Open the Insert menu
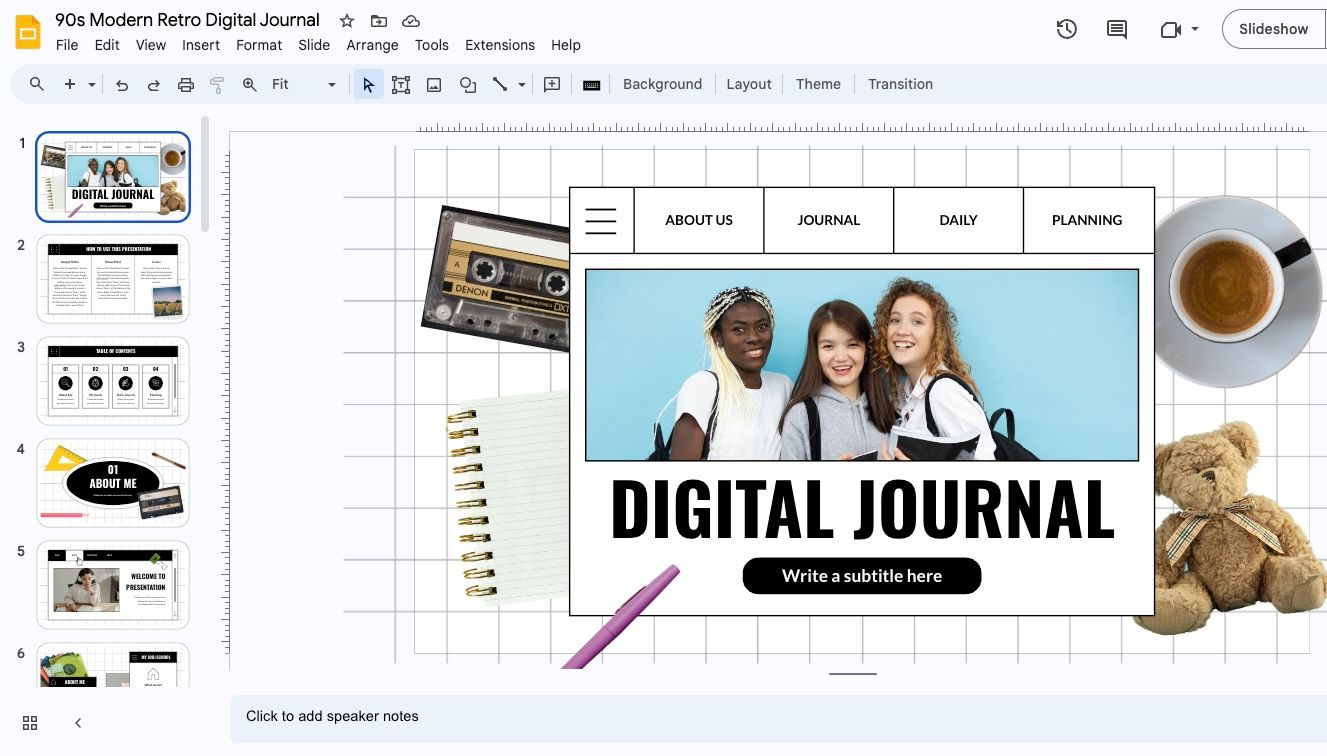The height and width of the screenshot is (756, 1327). (x=200, y=45)
